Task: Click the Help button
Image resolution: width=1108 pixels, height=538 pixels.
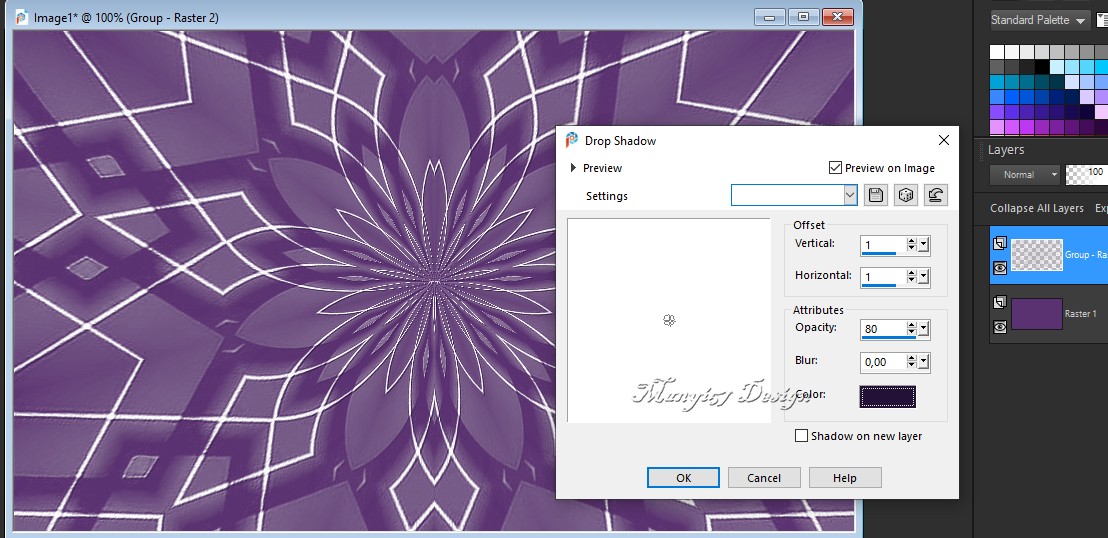Action: pyautogui.click(x=844, y=477)
